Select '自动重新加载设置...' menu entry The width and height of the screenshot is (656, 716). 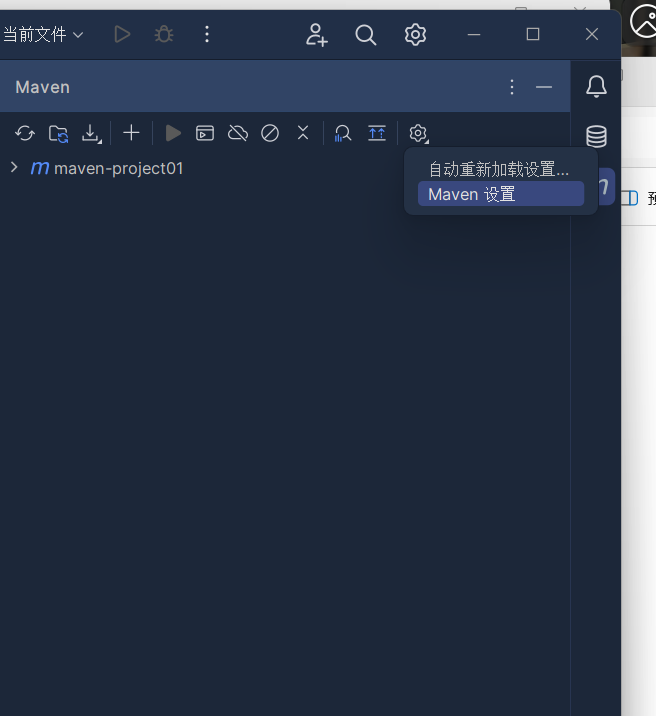pos(501,169)
